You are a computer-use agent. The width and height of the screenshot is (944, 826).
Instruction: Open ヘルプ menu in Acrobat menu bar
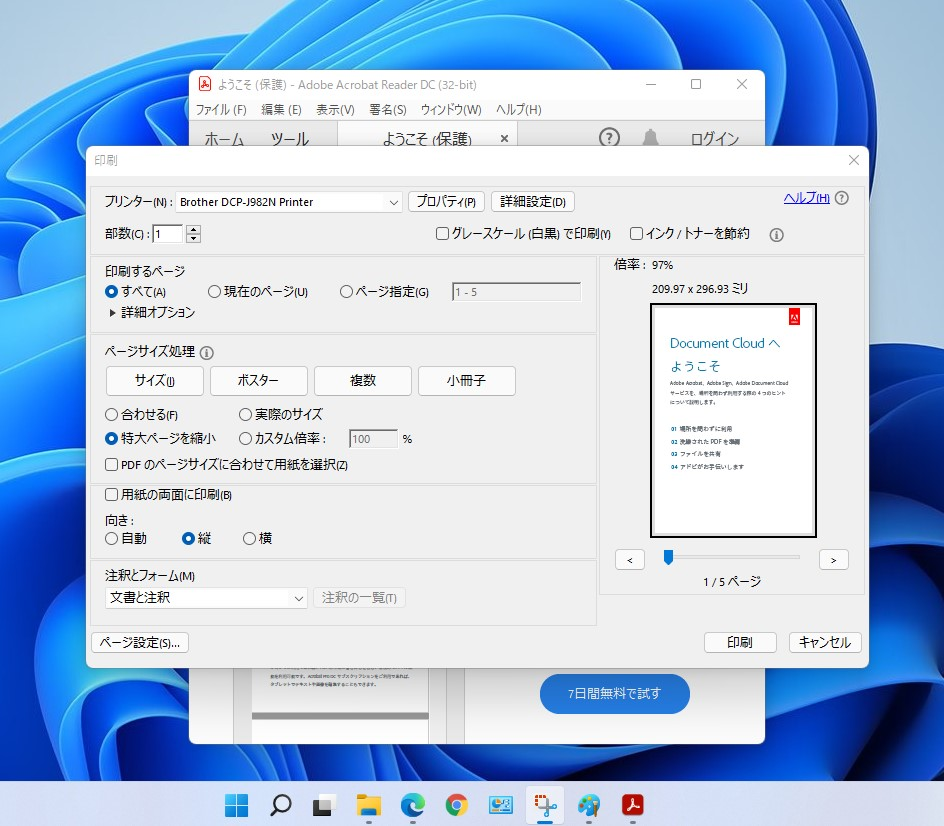click(518, 110)
